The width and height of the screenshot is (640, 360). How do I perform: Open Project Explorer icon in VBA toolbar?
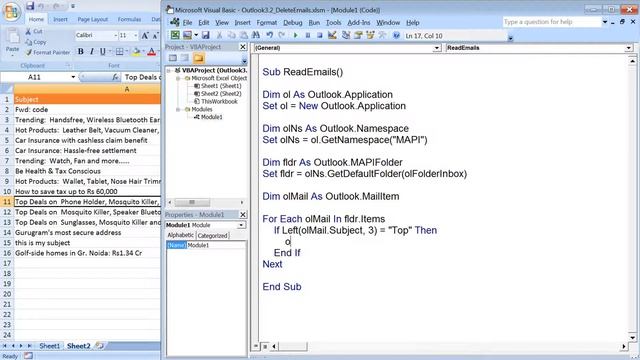(346, 36)
